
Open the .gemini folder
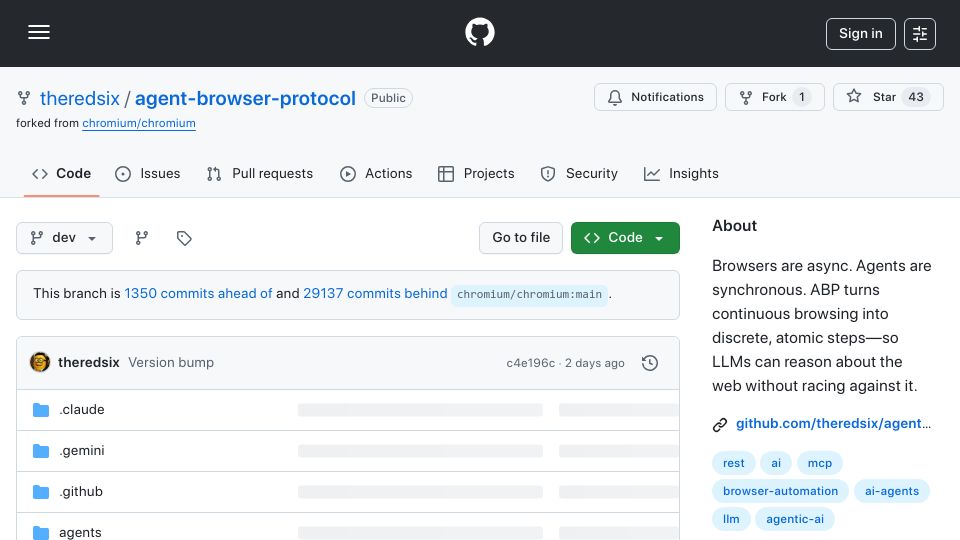(x=81, y=451)
